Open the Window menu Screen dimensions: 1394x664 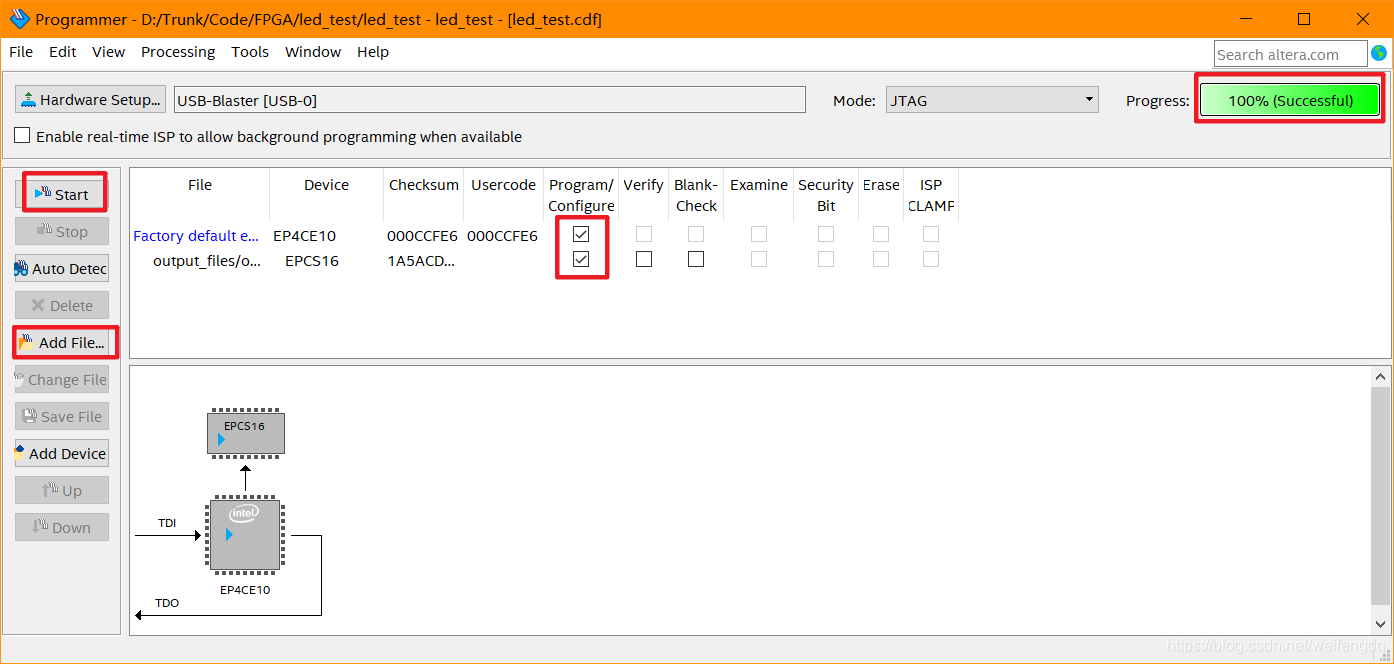[313, 52]
